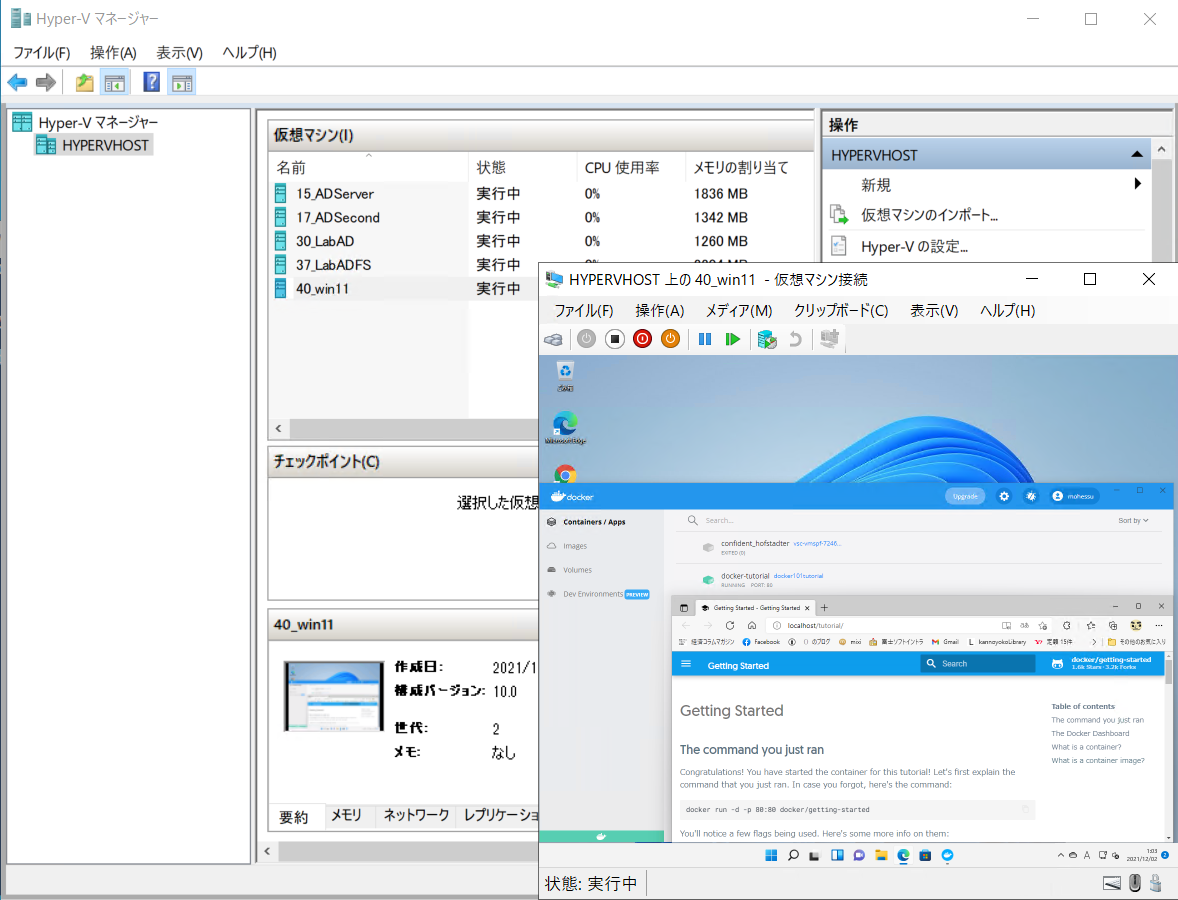The width and height of the screenshot is (1178, 900).
Task: Turn off the VM with the stop icon
Action: 615,339
